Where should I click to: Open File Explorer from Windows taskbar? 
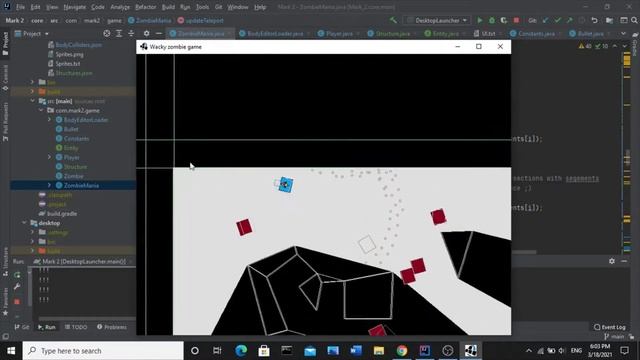click(379, 350)
